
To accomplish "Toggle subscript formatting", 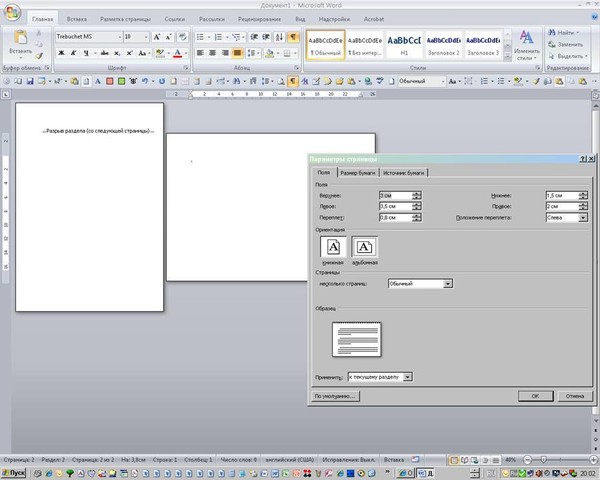I will [x=117, y=53].
